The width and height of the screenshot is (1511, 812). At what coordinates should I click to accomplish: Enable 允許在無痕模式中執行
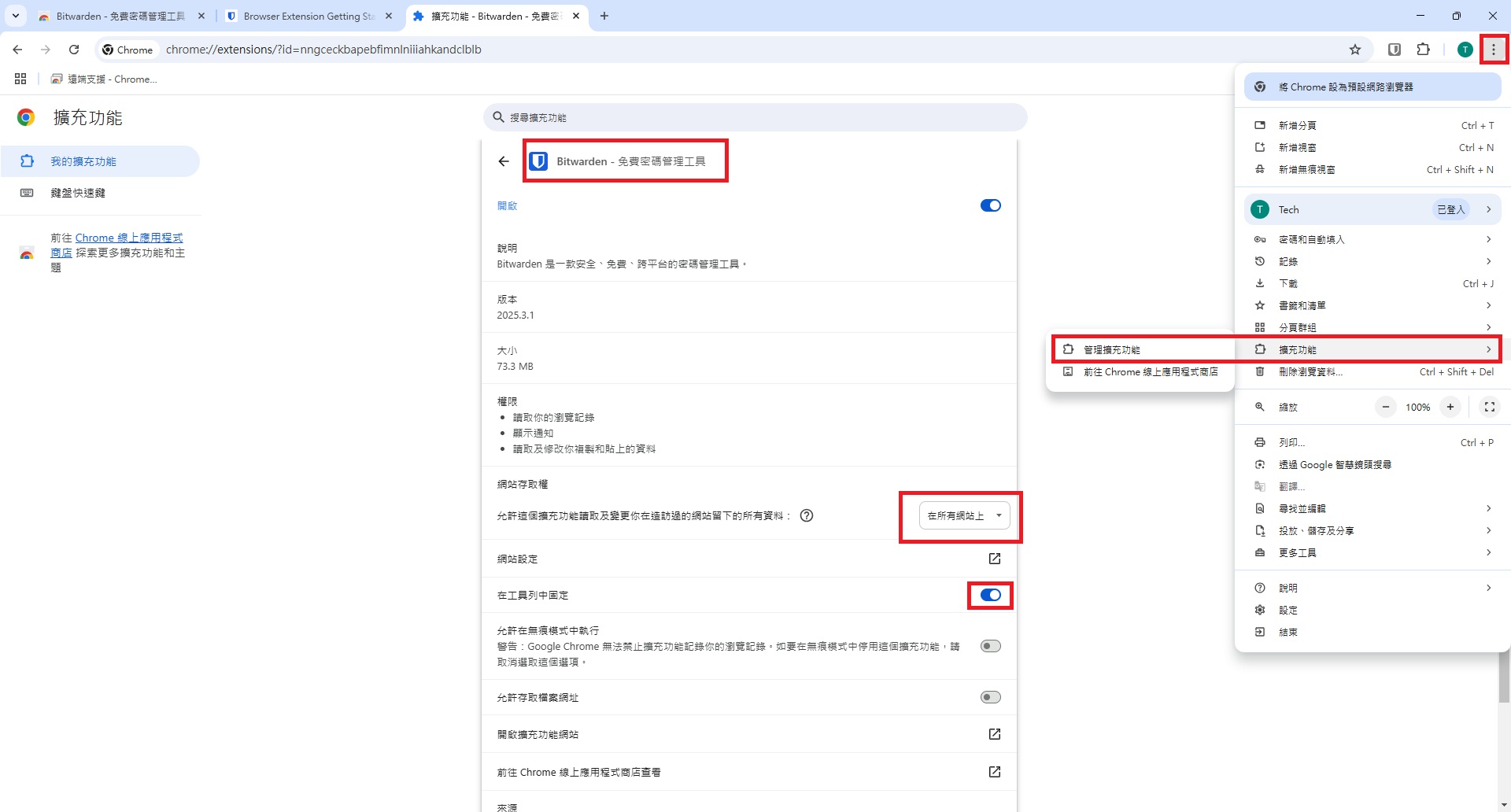[x=990, y=645]
